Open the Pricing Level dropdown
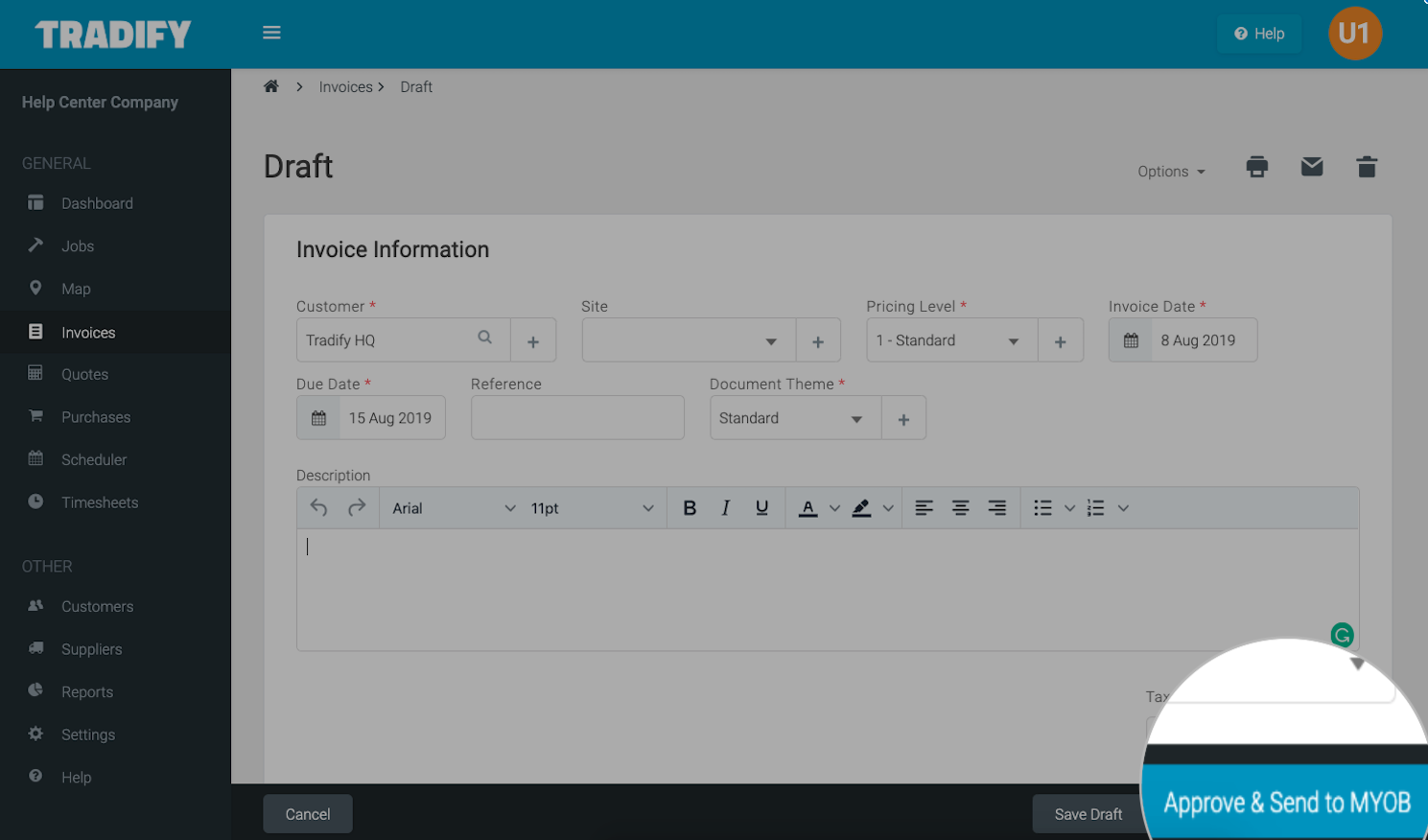The height and width of the screenshot is (840, 1428). [x=952, y=340]
